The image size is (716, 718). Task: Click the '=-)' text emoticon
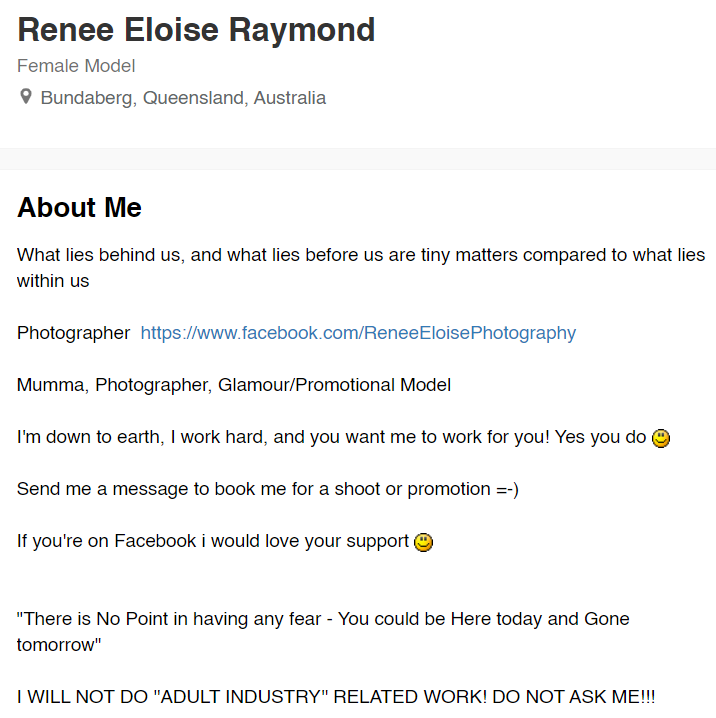point(507,490)
